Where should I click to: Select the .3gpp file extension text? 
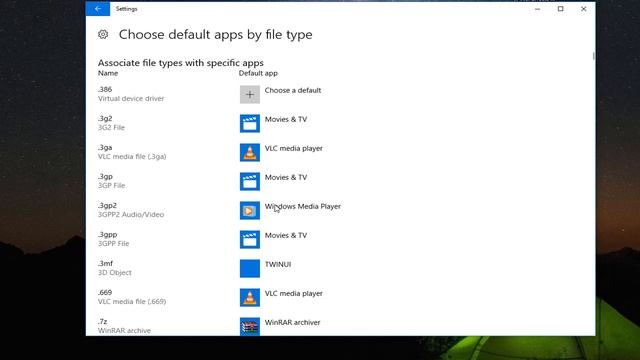tap(107, 234)
